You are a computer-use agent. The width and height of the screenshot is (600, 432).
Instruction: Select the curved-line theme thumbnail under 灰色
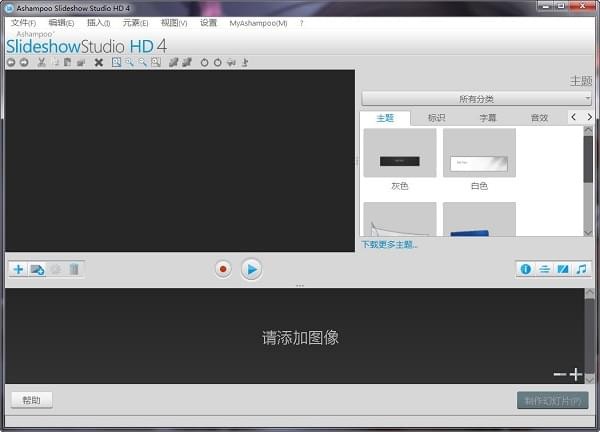click(400, 219)
